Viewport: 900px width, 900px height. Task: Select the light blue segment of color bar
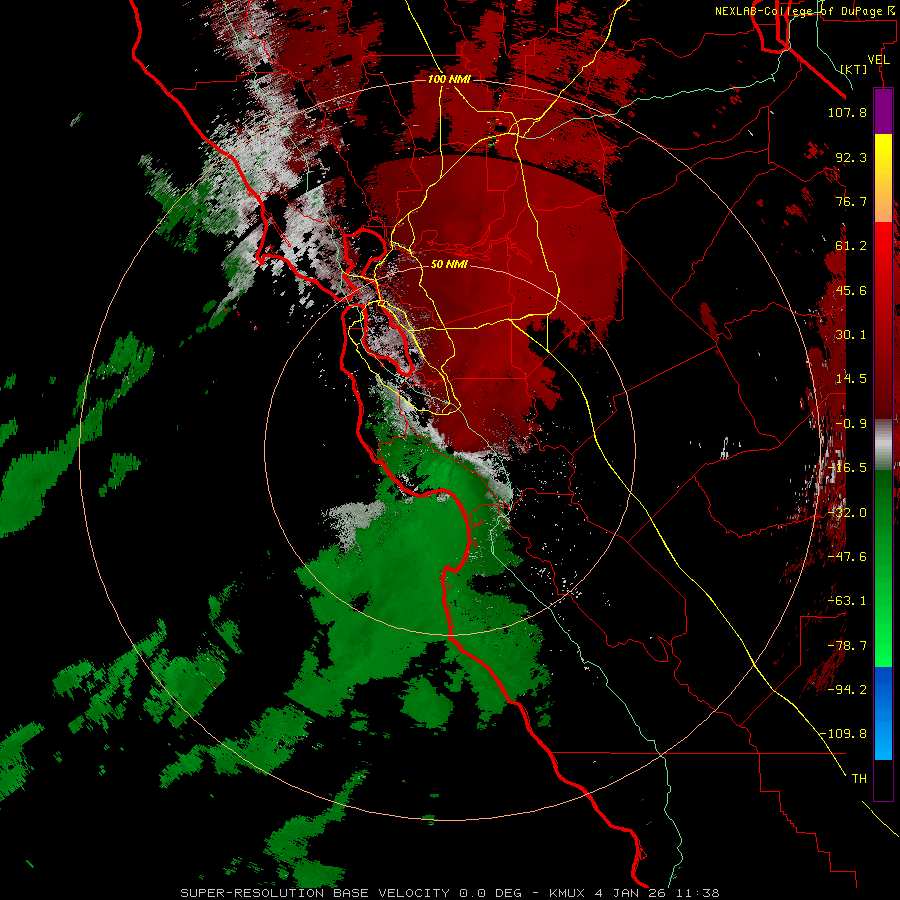[883, 738]
